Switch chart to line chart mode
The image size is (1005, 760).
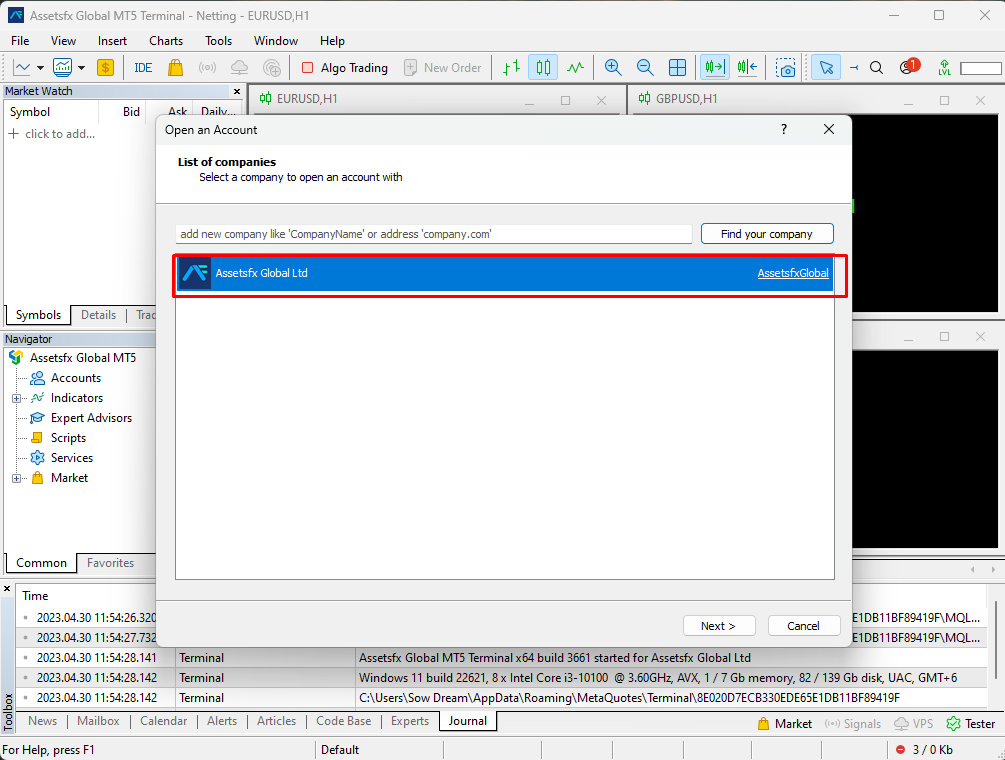(x=576, y=67)
